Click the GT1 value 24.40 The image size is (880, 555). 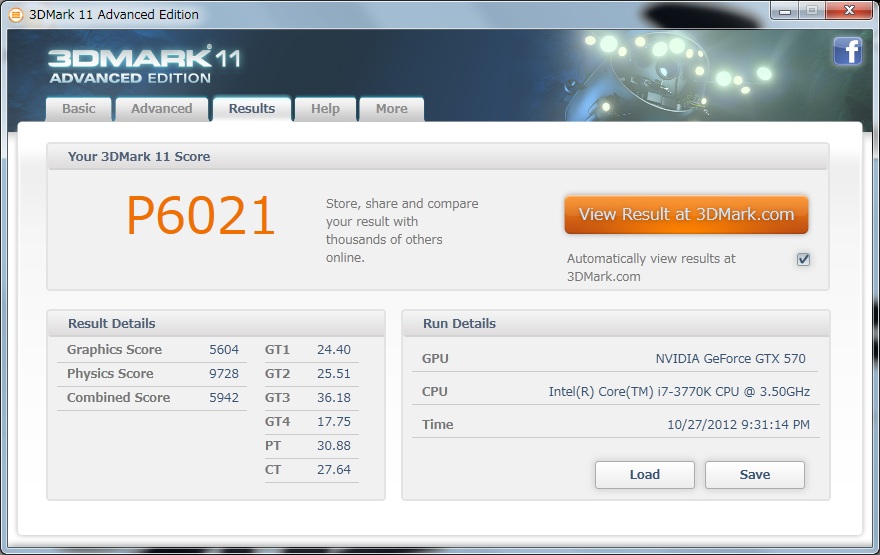334,350
